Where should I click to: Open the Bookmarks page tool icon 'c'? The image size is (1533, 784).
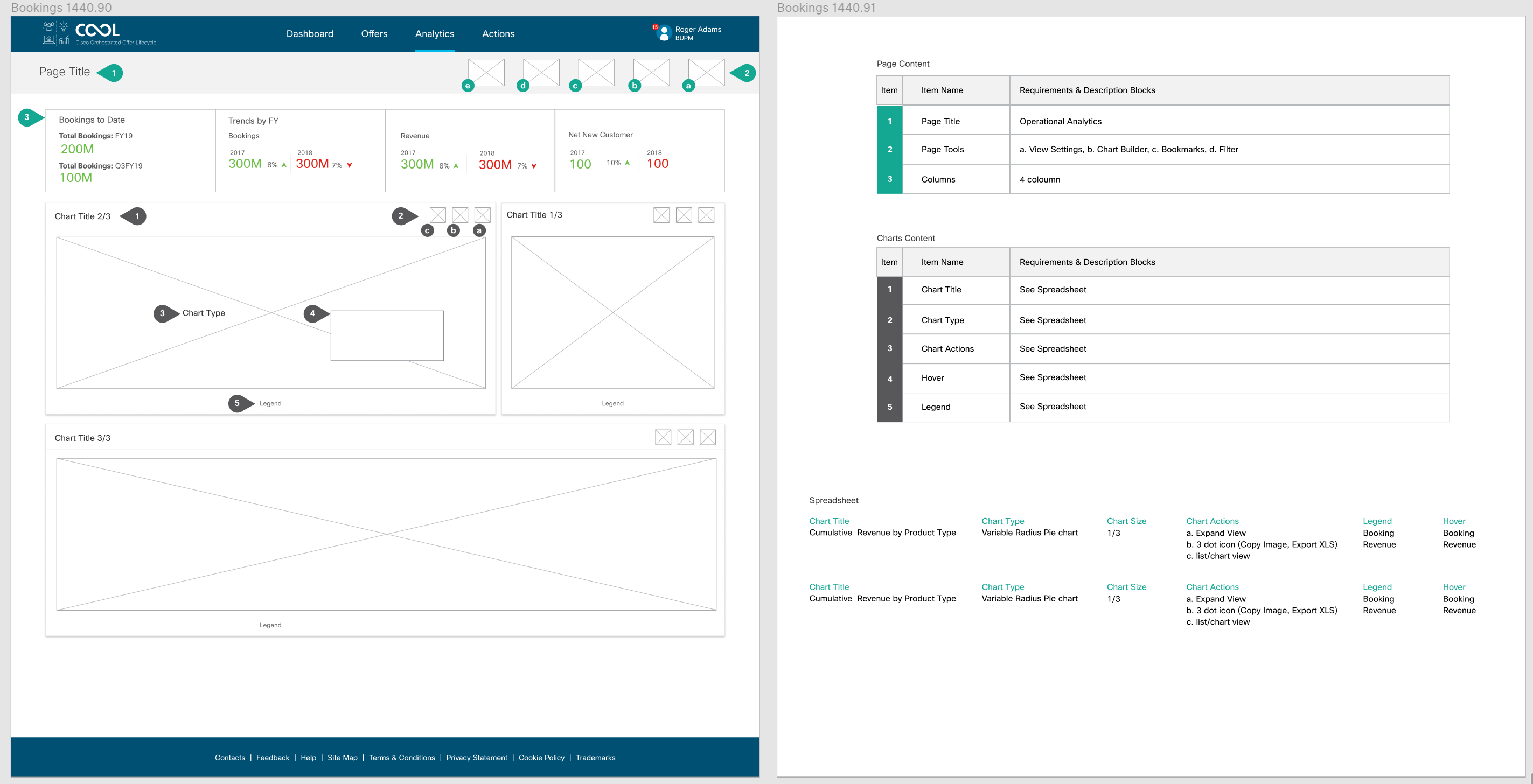tap(596, 72)
